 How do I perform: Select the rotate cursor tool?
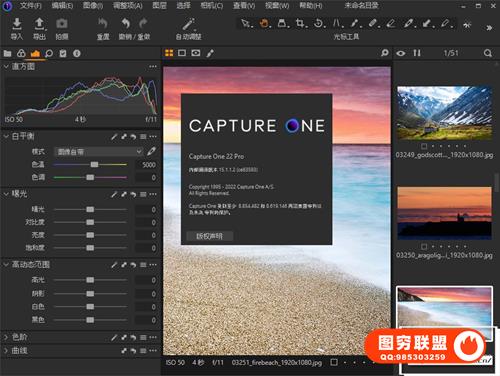[318, 23]
